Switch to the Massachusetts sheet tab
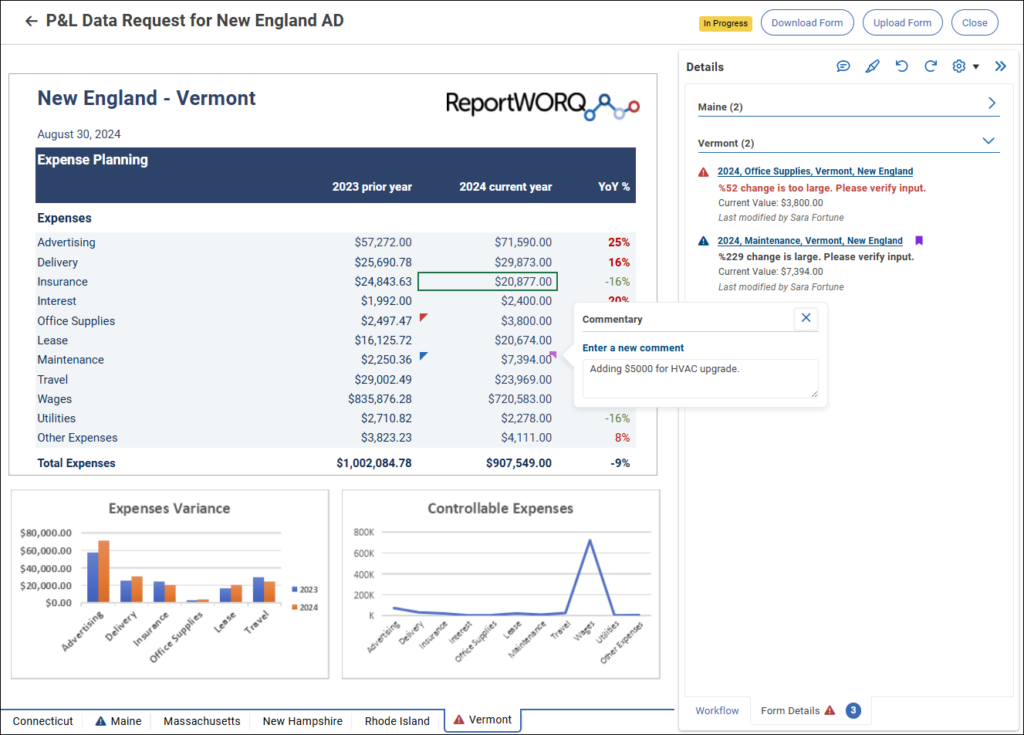The image size is (1024, 735). [x=202, y=721]
